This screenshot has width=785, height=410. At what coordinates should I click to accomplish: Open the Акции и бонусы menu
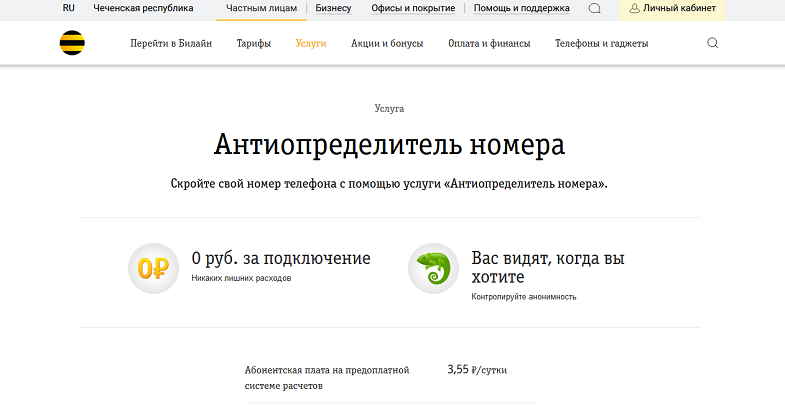click(387, 44)
